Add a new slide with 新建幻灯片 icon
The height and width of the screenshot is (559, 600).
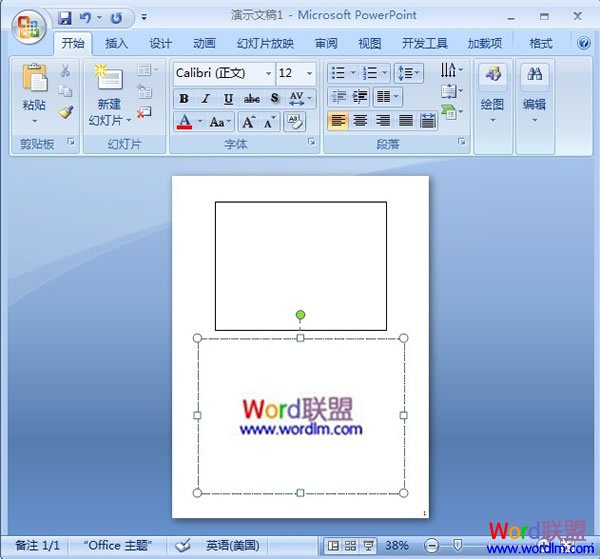pyautogui.click(x=109, y=78)
